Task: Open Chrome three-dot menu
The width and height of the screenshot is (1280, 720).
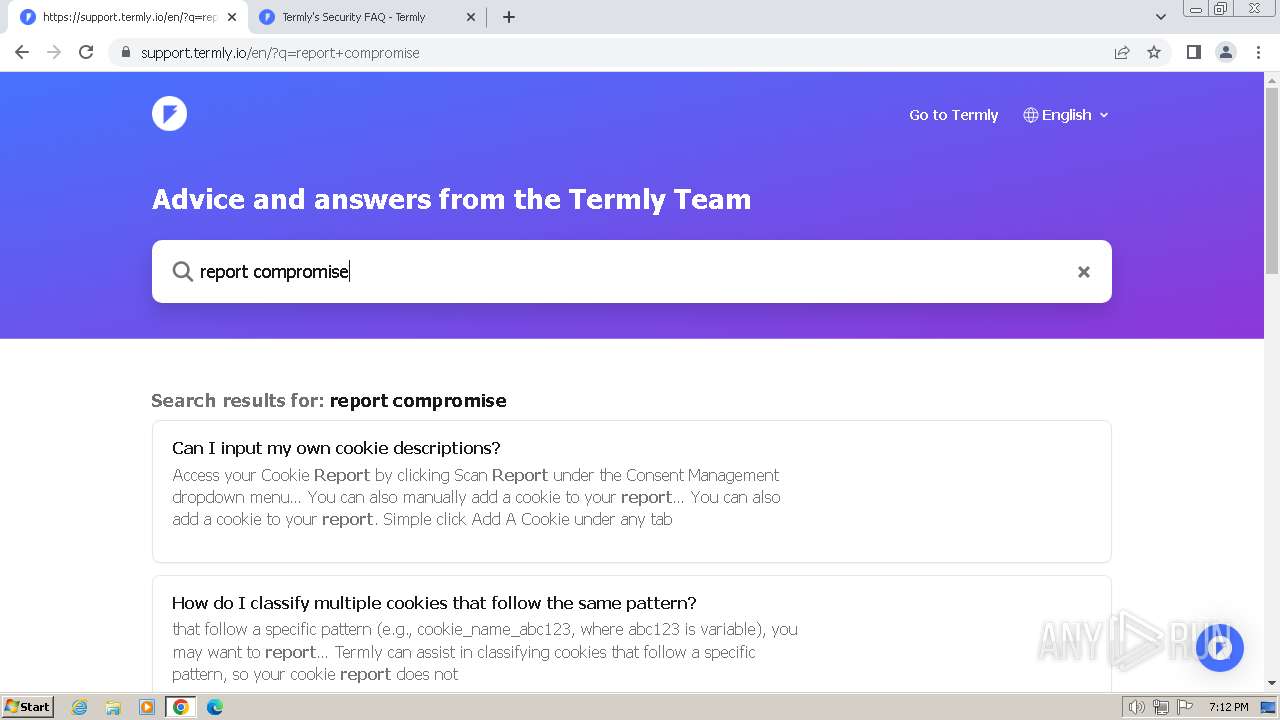Action: pyautogui.click(x=1259, y=52)
